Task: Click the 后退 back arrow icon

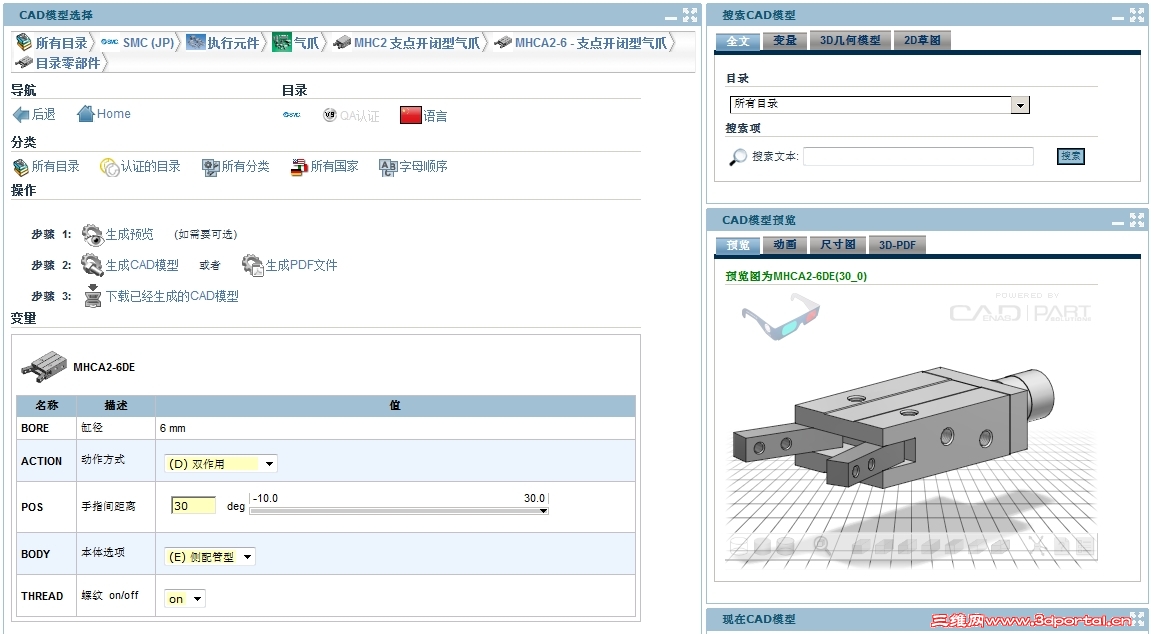Action: 21,114
